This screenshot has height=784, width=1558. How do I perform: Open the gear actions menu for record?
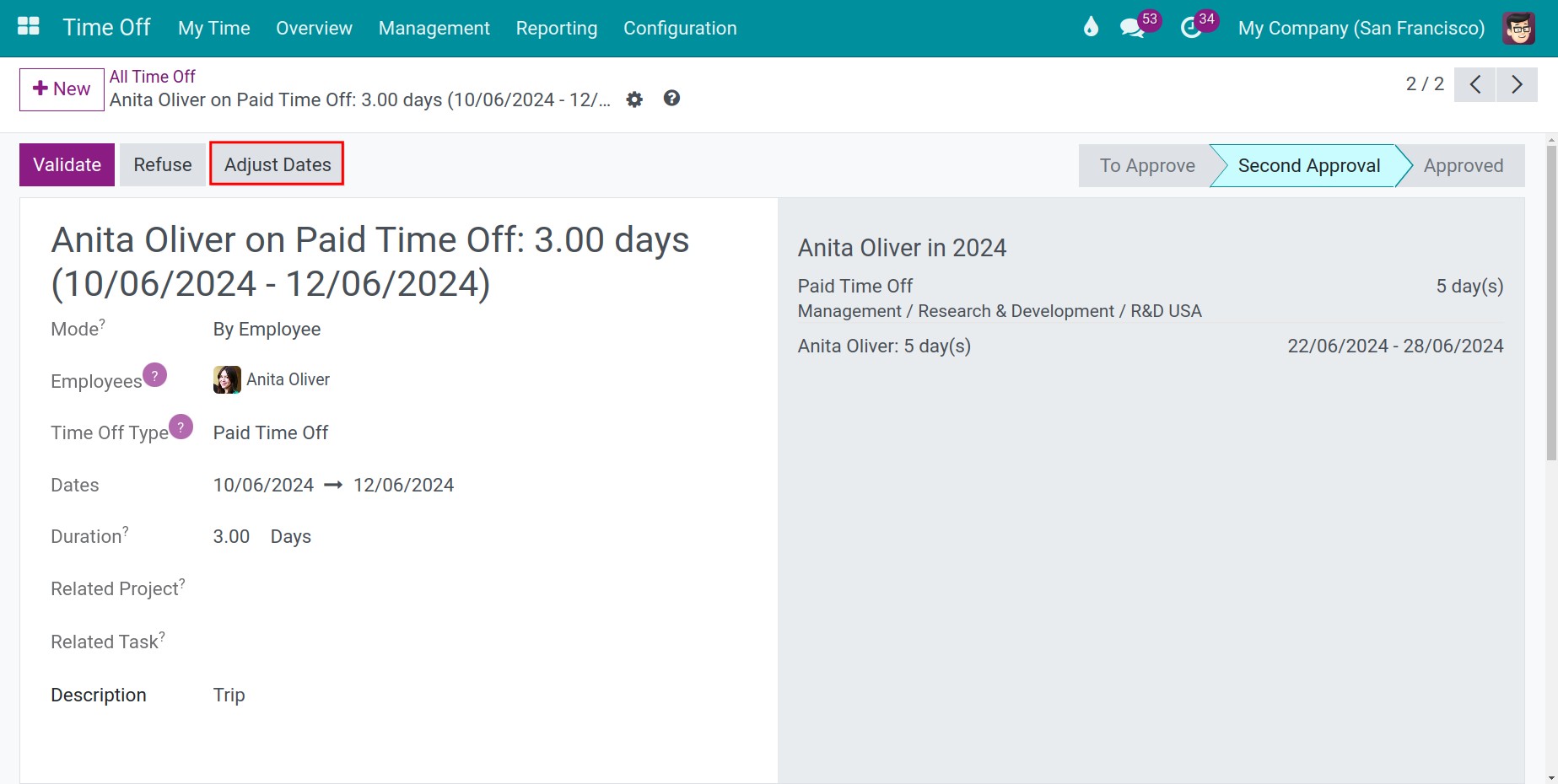(x=634, y=99)
